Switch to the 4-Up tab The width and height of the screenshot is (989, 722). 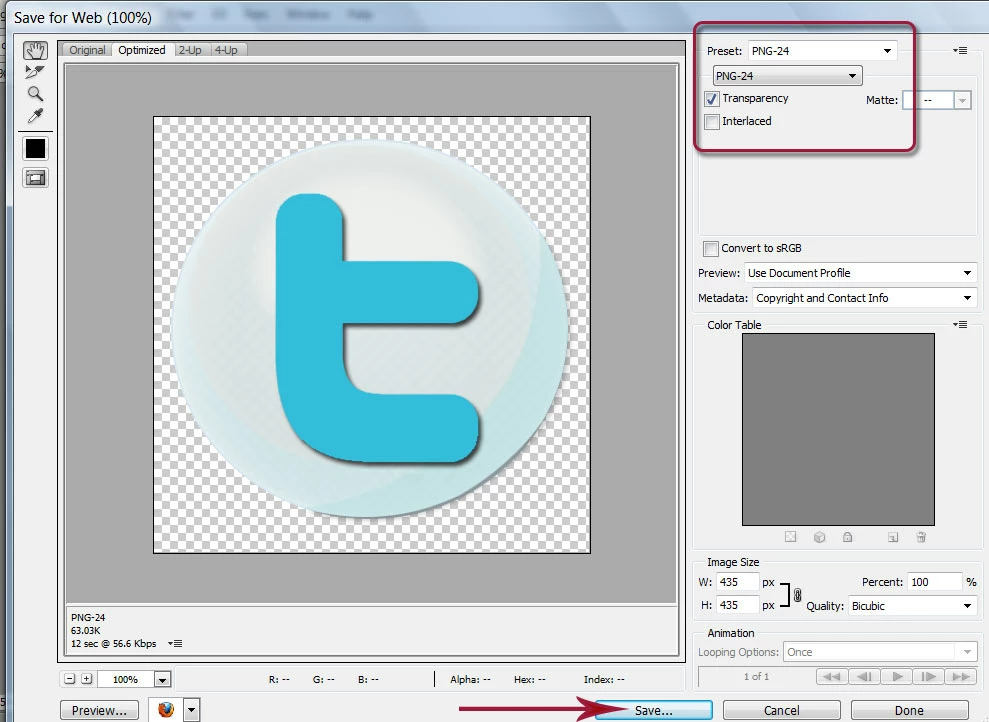(226, 50)
